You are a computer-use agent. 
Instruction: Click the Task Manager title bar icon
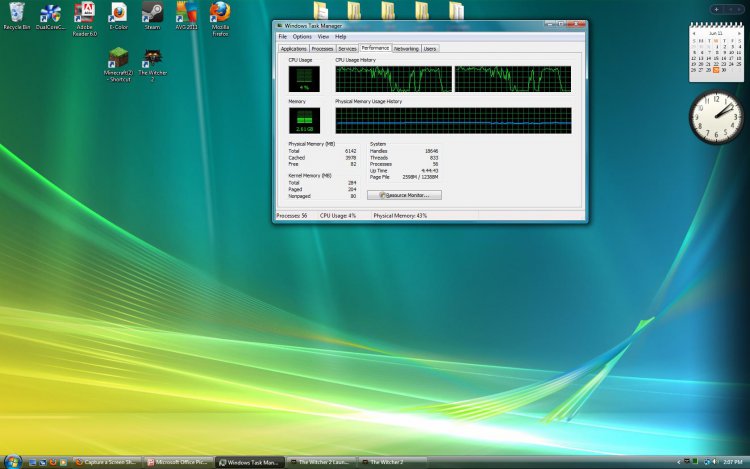tap(280, 26)
